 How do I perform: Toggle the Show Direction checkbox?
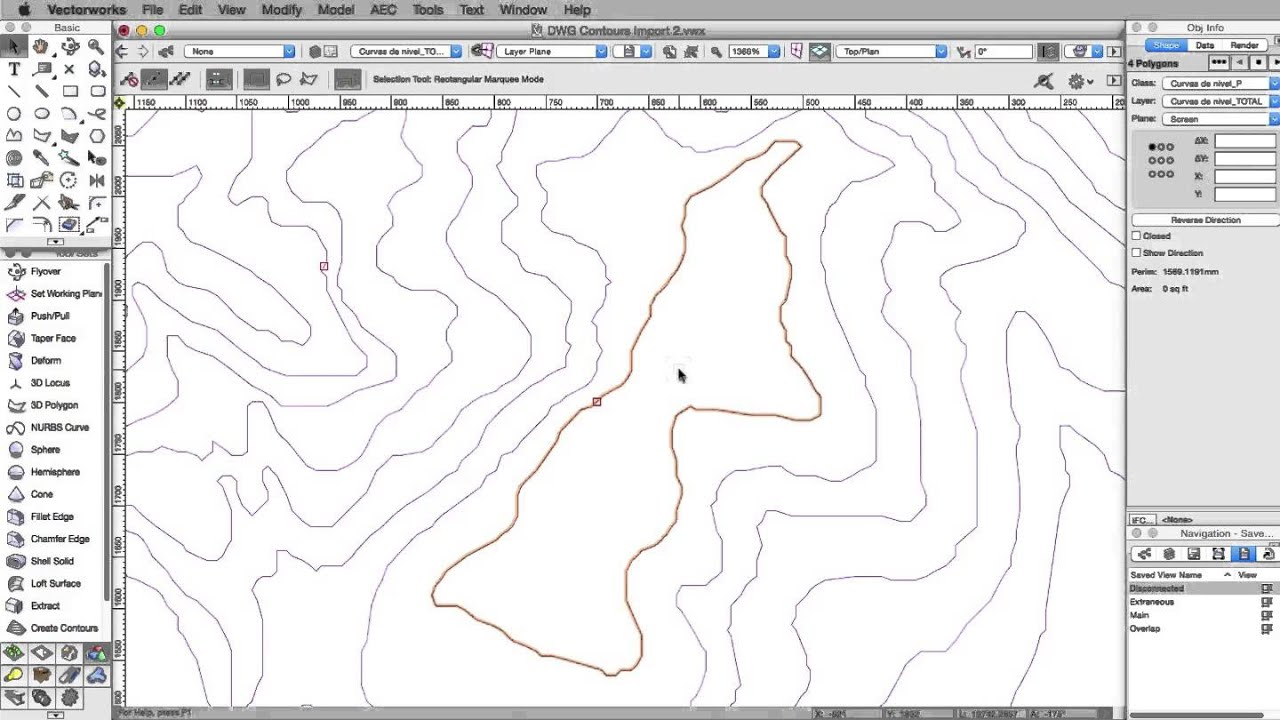pyautogui.click(x=1136, y=253)
